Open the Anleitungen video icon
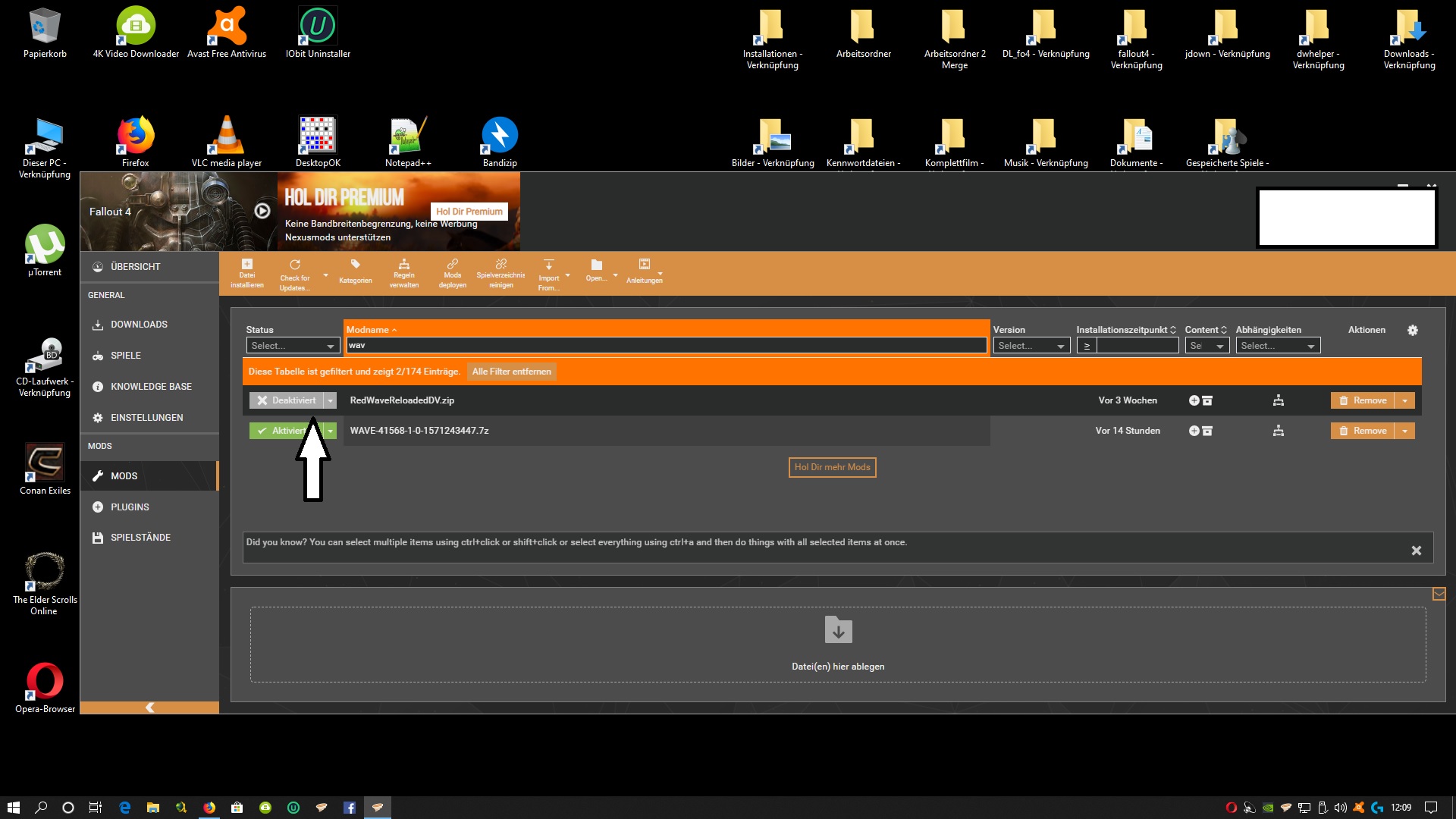The height and width of the screenshot is (819, 1456). pos(644,265)
